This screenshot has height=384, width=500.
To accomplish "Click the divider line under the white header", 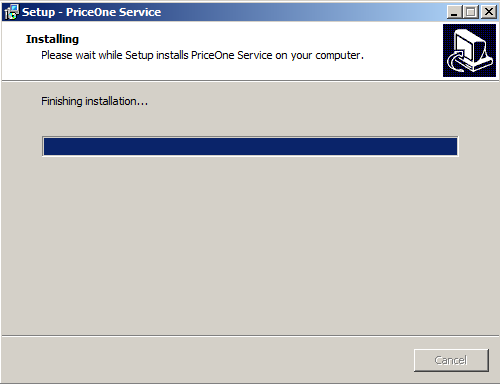I will (x=250, y=80).
